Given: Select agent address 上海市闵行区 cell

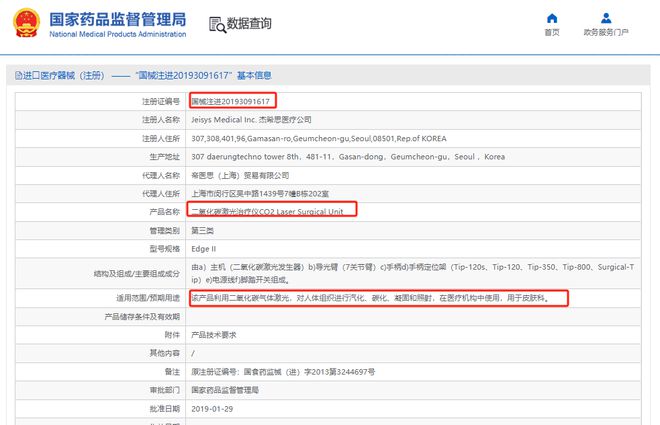Looking at the screenshot, I should click(x=260, y=194).
